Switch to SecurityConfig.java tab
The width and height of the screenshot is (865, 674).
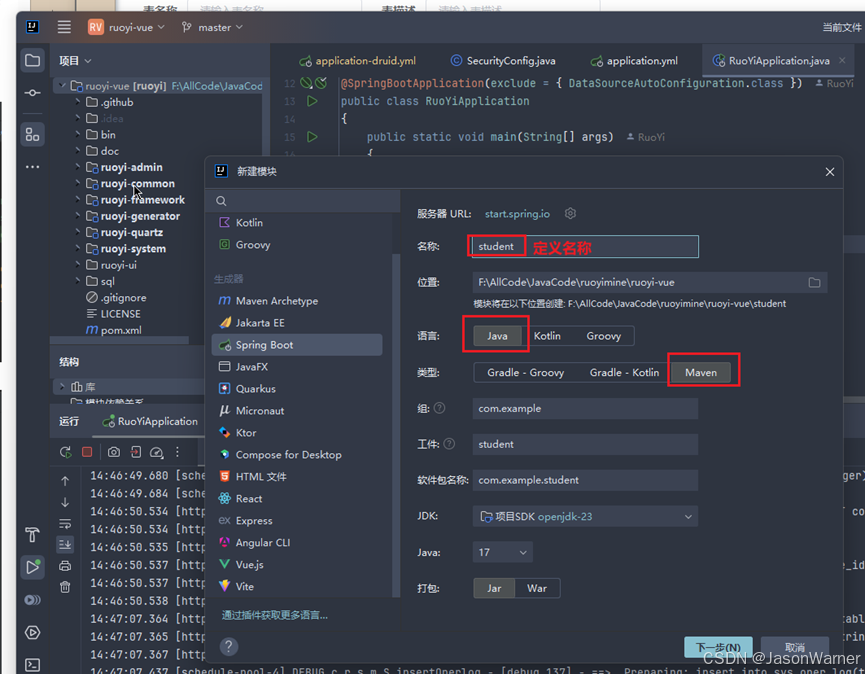click(503, 61)
